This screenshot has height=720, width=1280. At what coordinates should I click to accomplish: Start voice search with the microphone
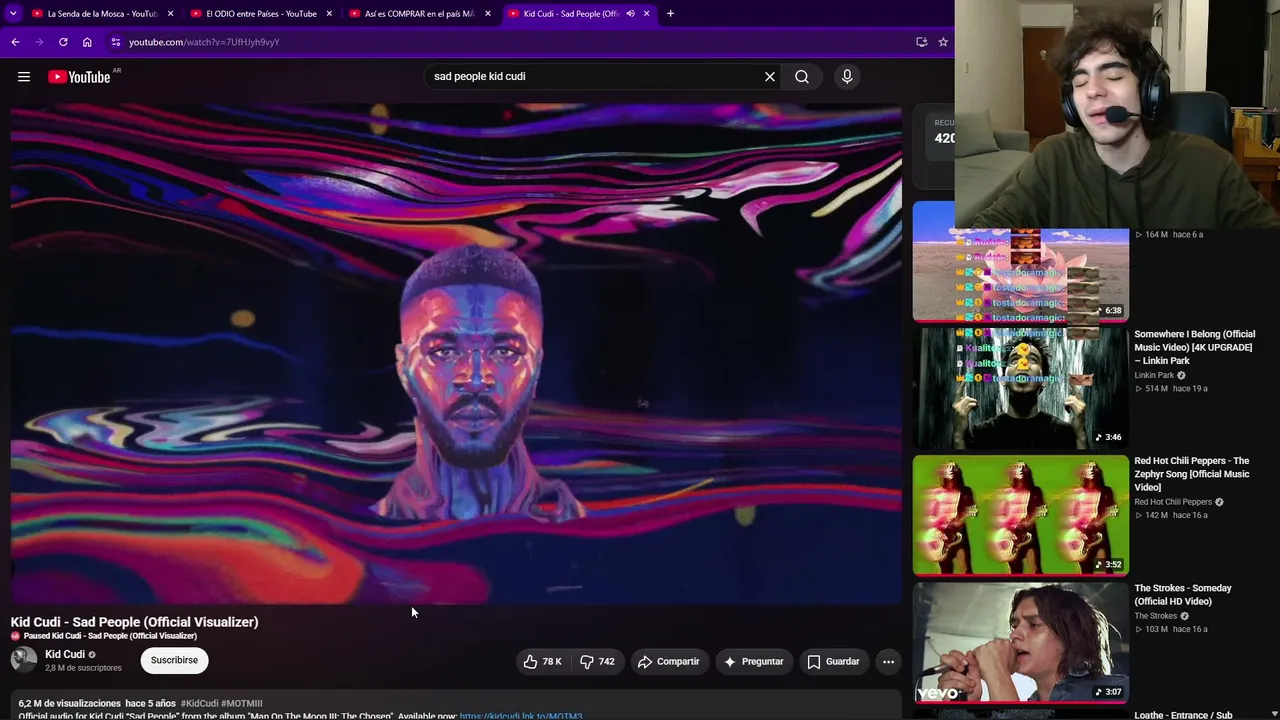(847, 76)
